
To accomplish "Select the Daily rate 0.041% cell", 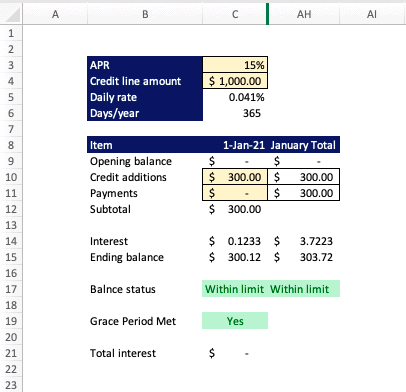I will tap(235, 97).
